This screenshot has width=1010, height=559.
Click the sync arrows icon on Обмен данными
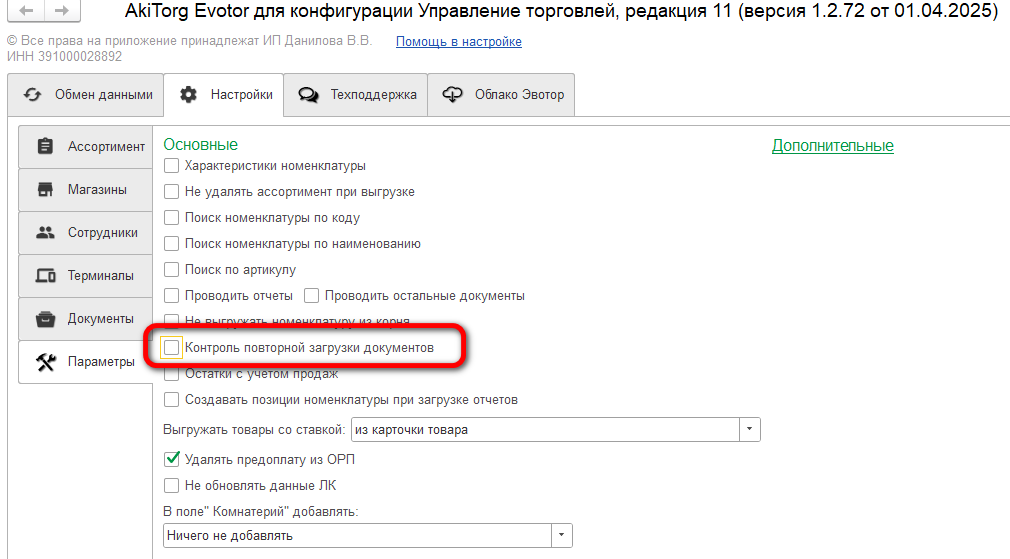tap(32, 95)
